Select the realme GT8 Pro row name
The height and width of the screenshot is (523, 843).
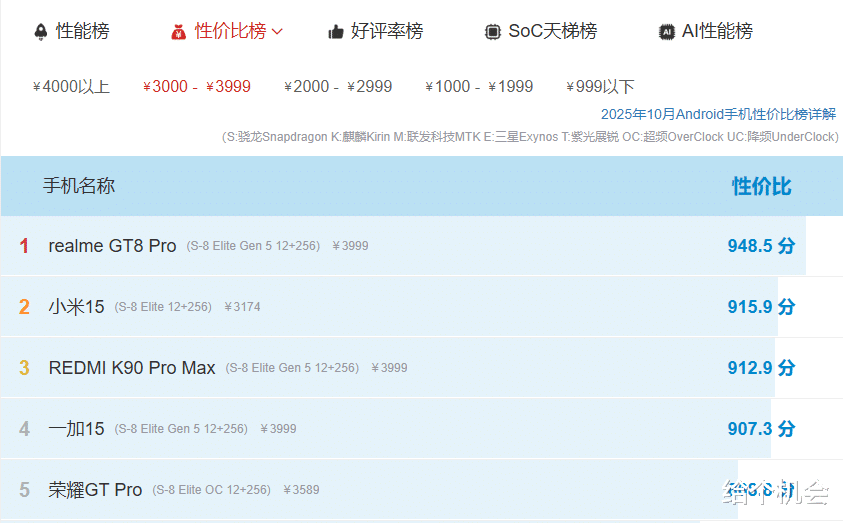(112, 246)
